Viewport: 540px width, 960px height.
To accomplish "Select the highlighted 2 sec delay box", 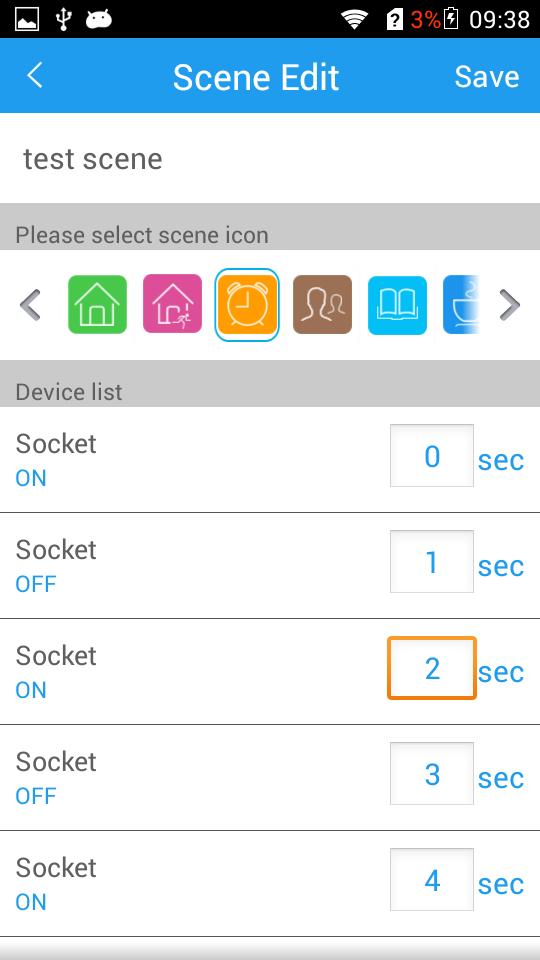I will [432, 668].
